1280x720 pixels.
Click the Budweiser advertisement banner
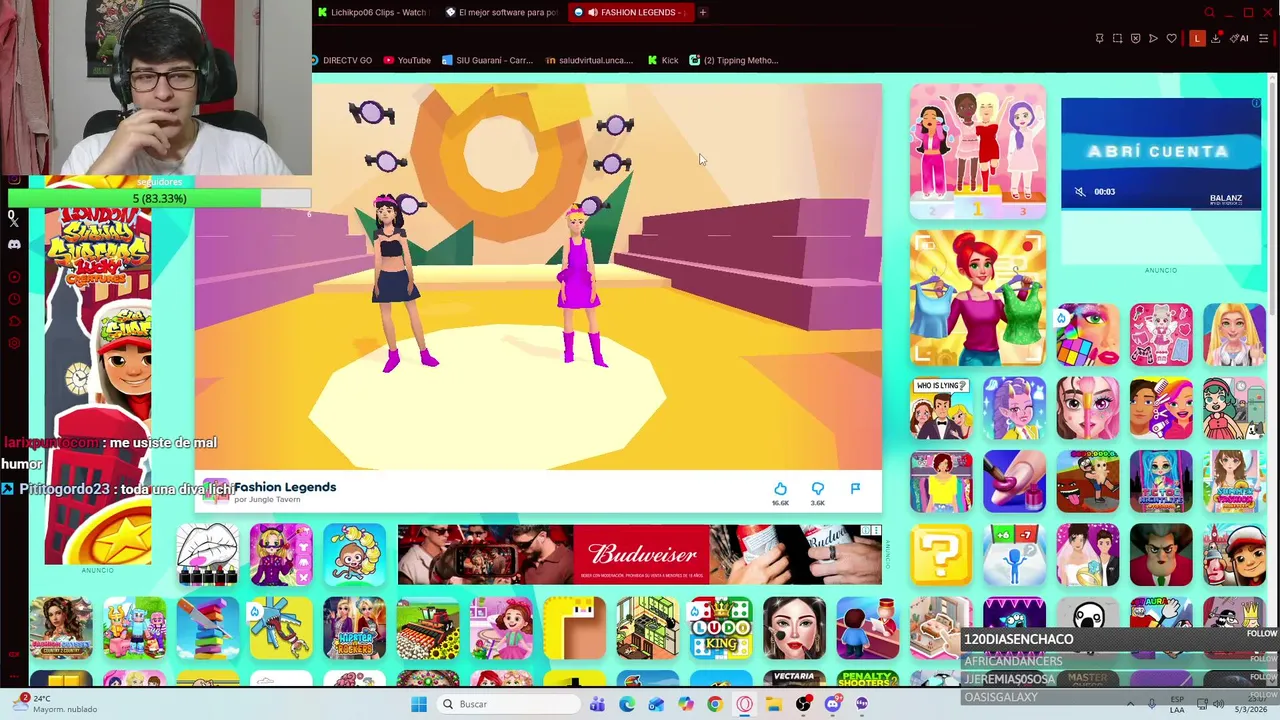(640, 554)
